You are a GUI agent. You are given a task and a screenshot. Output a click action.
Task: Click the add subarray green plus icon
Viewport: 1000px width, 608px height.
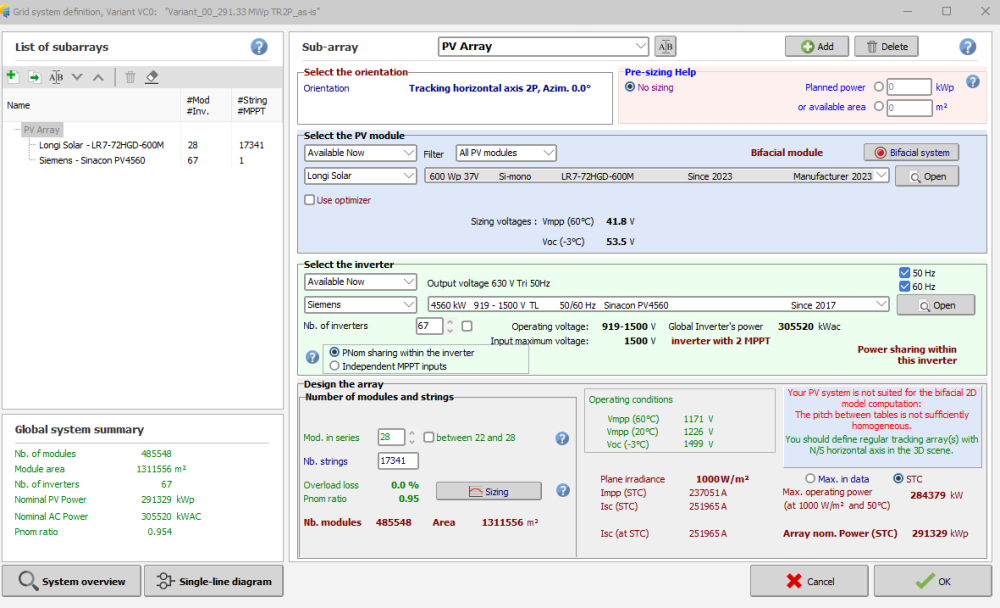(x=12, y=77)
